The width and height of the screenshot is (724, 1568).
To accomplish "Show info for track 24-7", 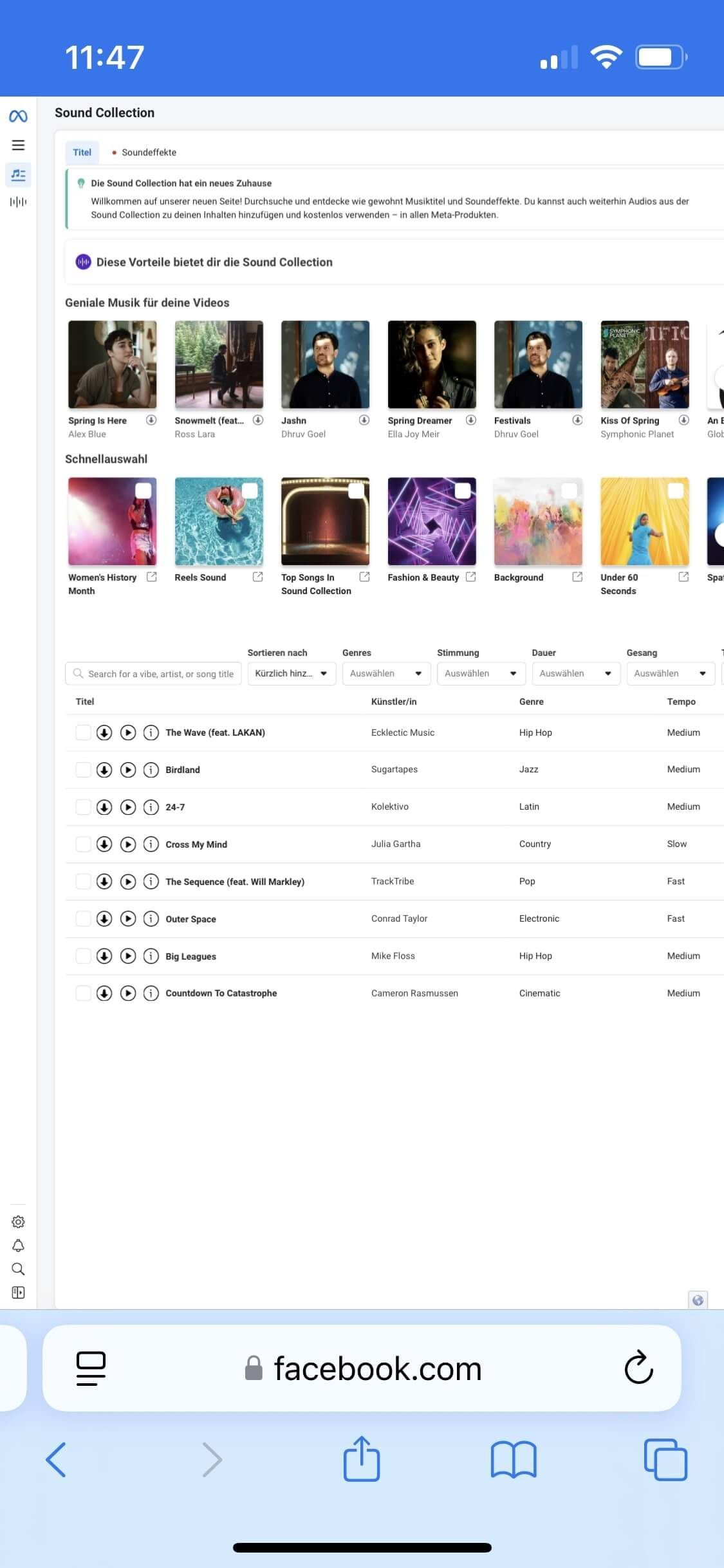I will coord(151,807).
